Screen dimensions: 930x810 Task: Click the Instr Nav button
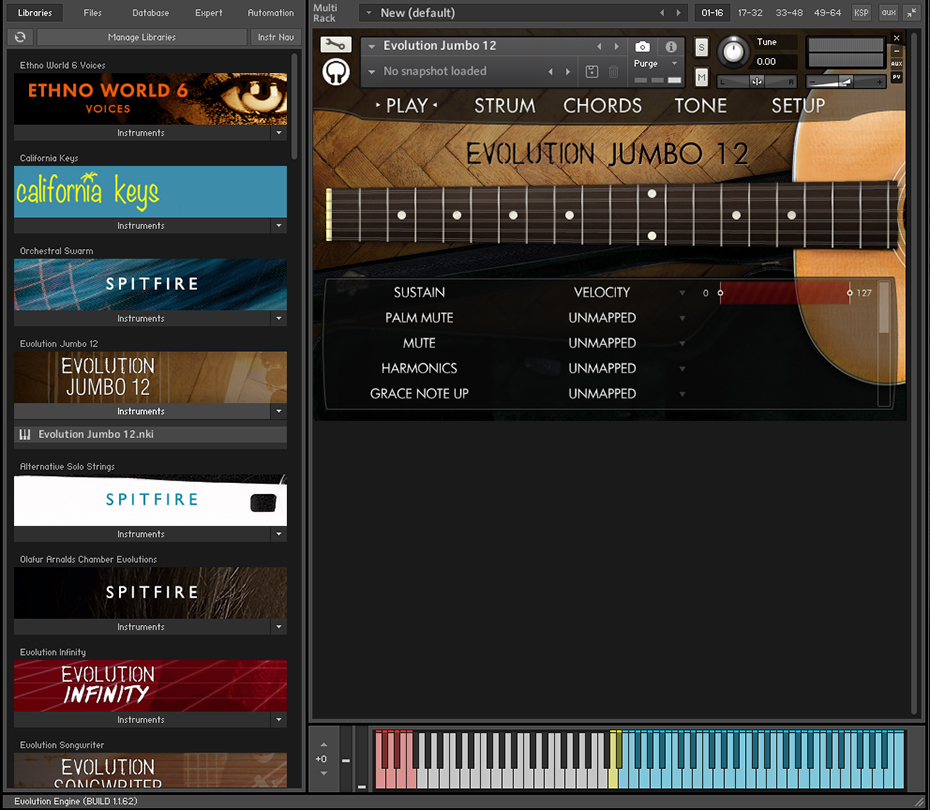(276, 37)
